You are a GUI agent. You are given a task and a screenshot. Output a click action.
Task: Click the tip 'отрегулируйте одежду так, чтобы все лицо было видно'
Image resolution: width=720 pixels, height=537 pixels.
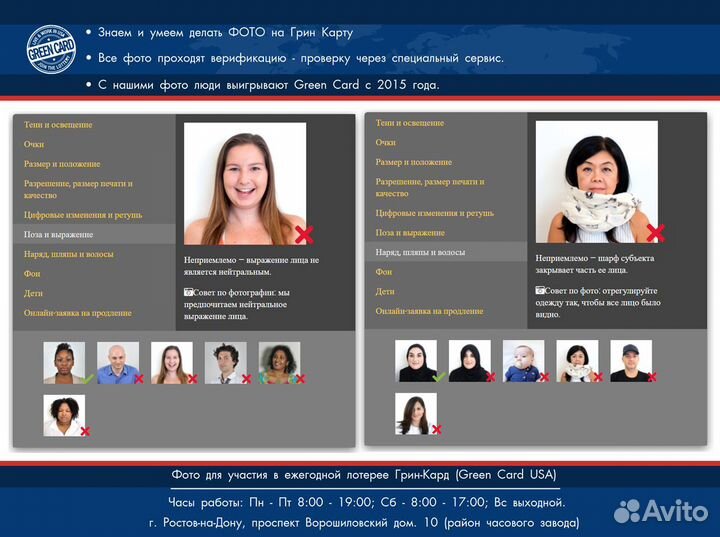(598, 303)
